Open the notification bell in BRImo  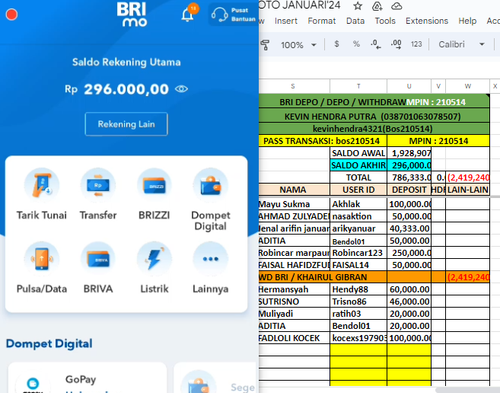pos(188,15)
